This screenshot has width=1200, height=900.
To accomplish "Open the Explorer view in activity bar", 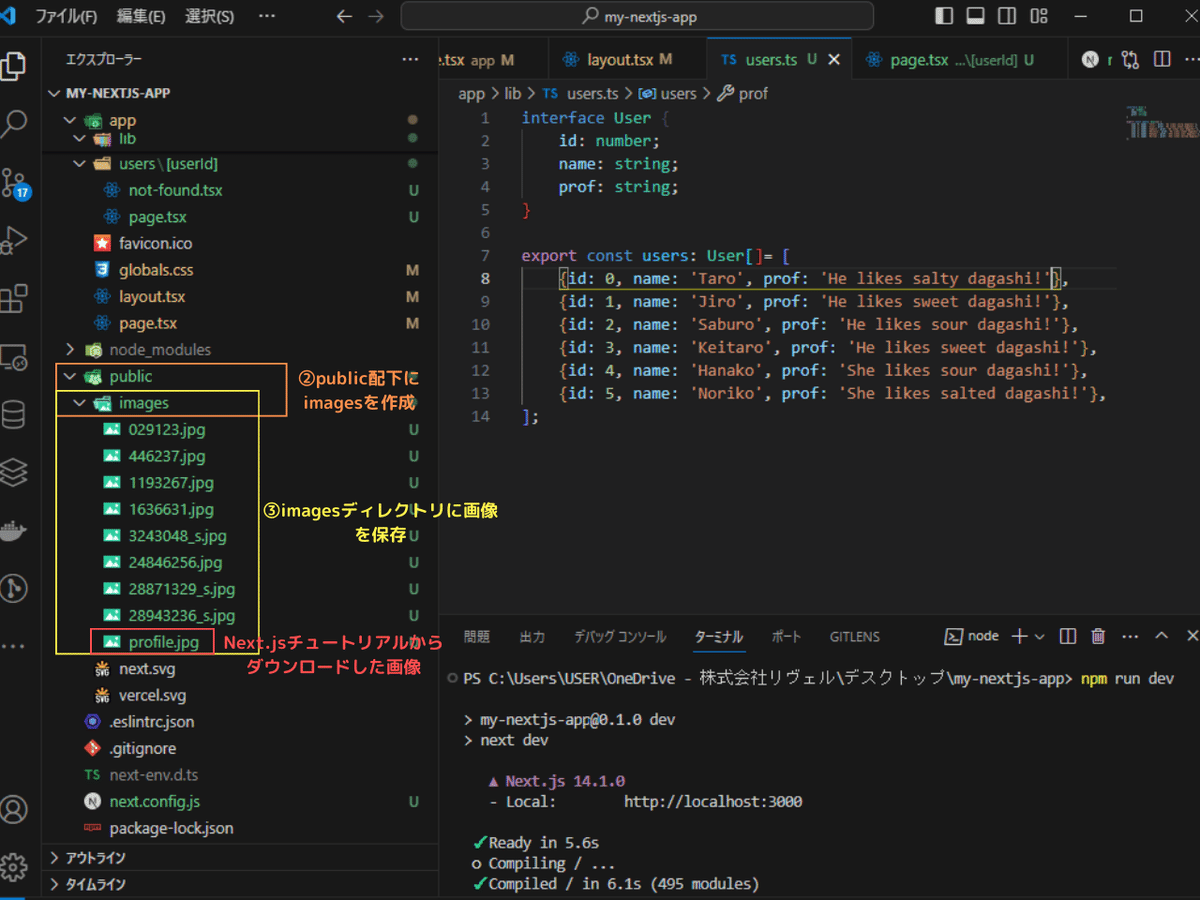I will [x=14, y=67].
